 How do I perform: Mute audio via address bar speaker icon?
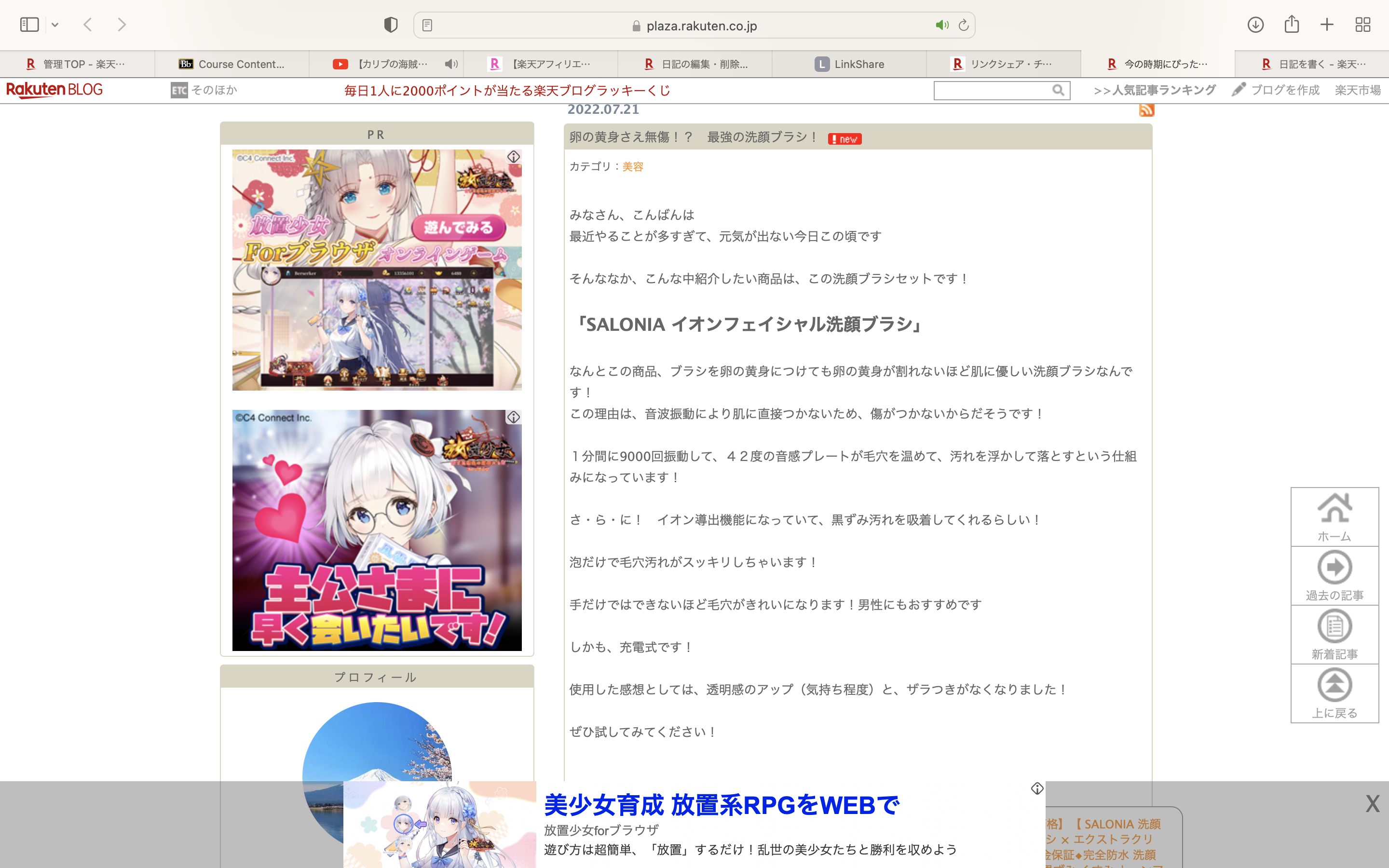(942, 25)
